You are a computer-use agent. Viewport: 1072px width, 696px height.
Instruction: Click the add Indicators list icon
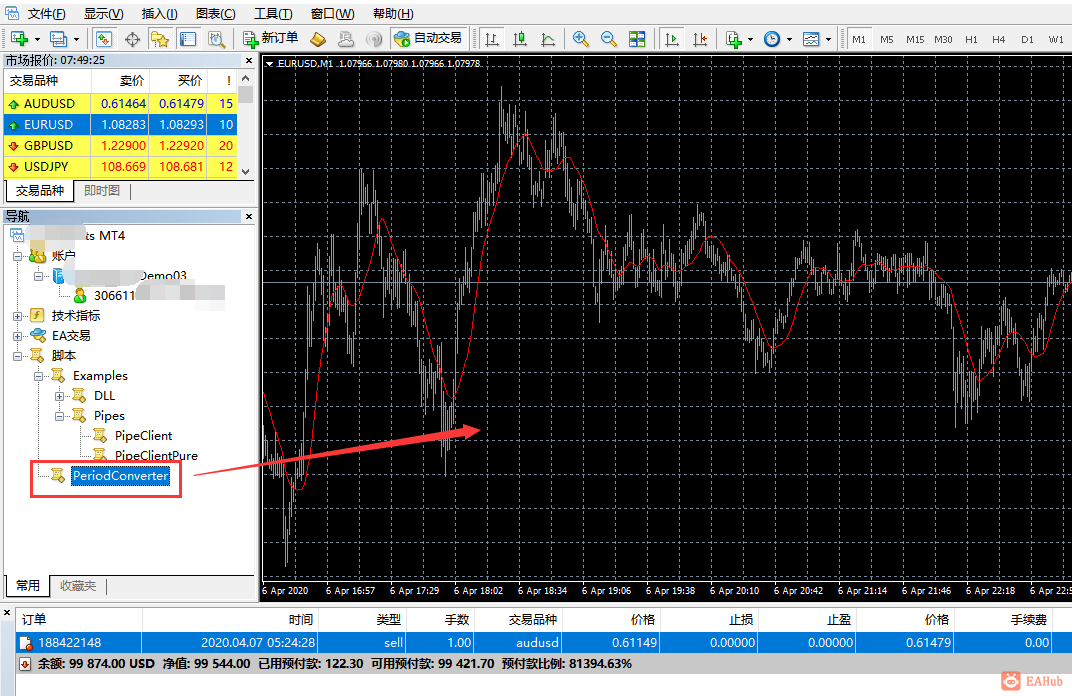tap(734, 39)
